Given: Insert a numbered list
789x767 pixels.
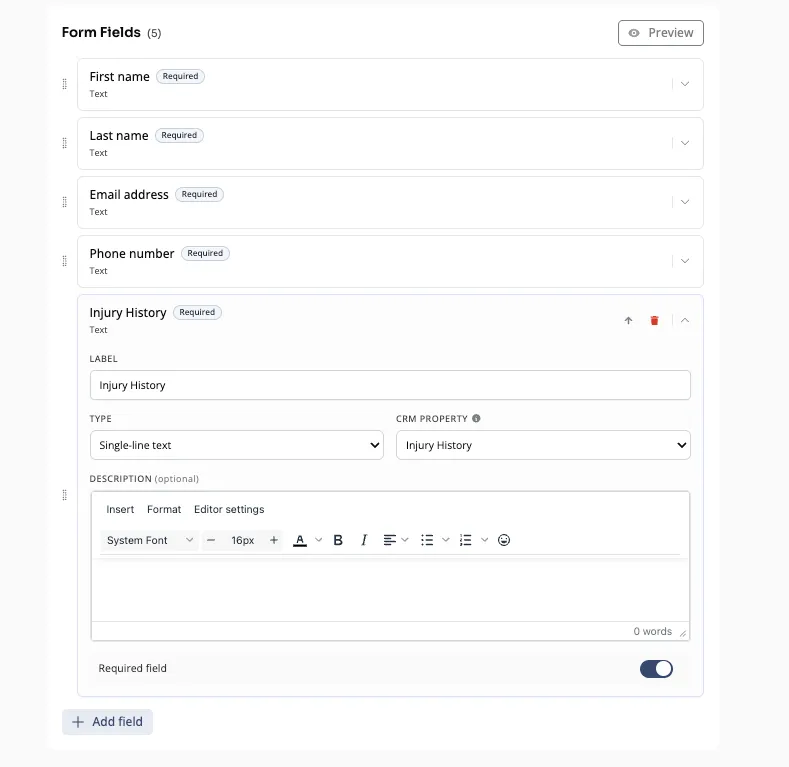Looking at the screenshot, I should pyautogui.click(x=466, y=540).
